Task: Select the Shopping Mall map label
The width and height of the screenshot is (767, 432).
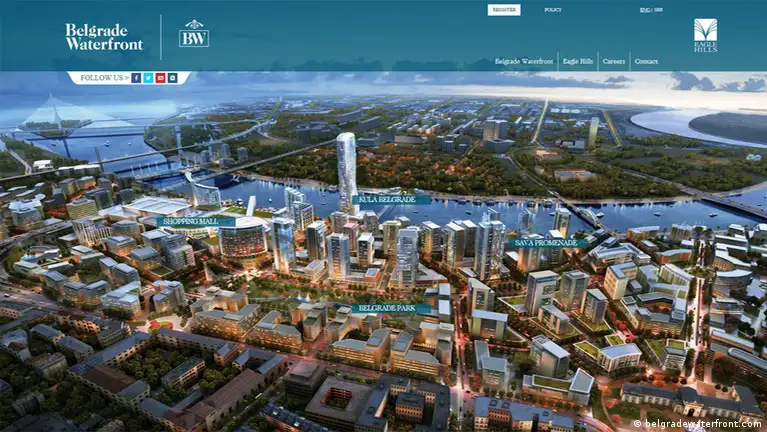Action: tap(195, 222)
